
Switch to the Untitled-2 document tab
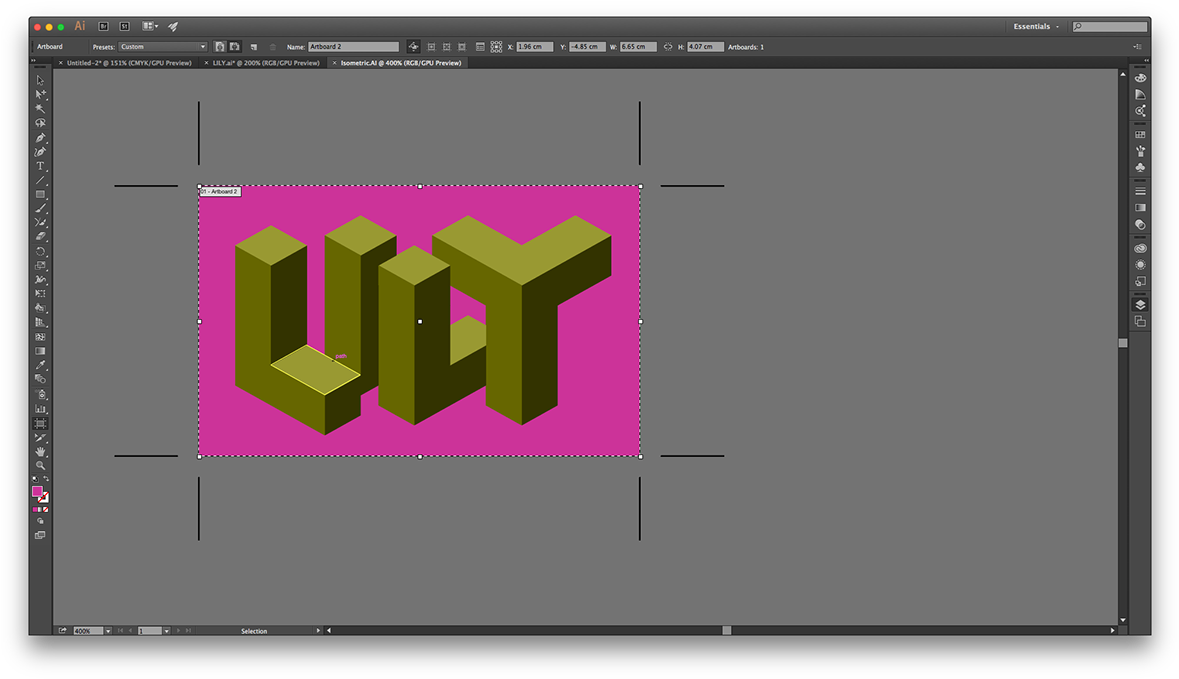click(128, 63)
